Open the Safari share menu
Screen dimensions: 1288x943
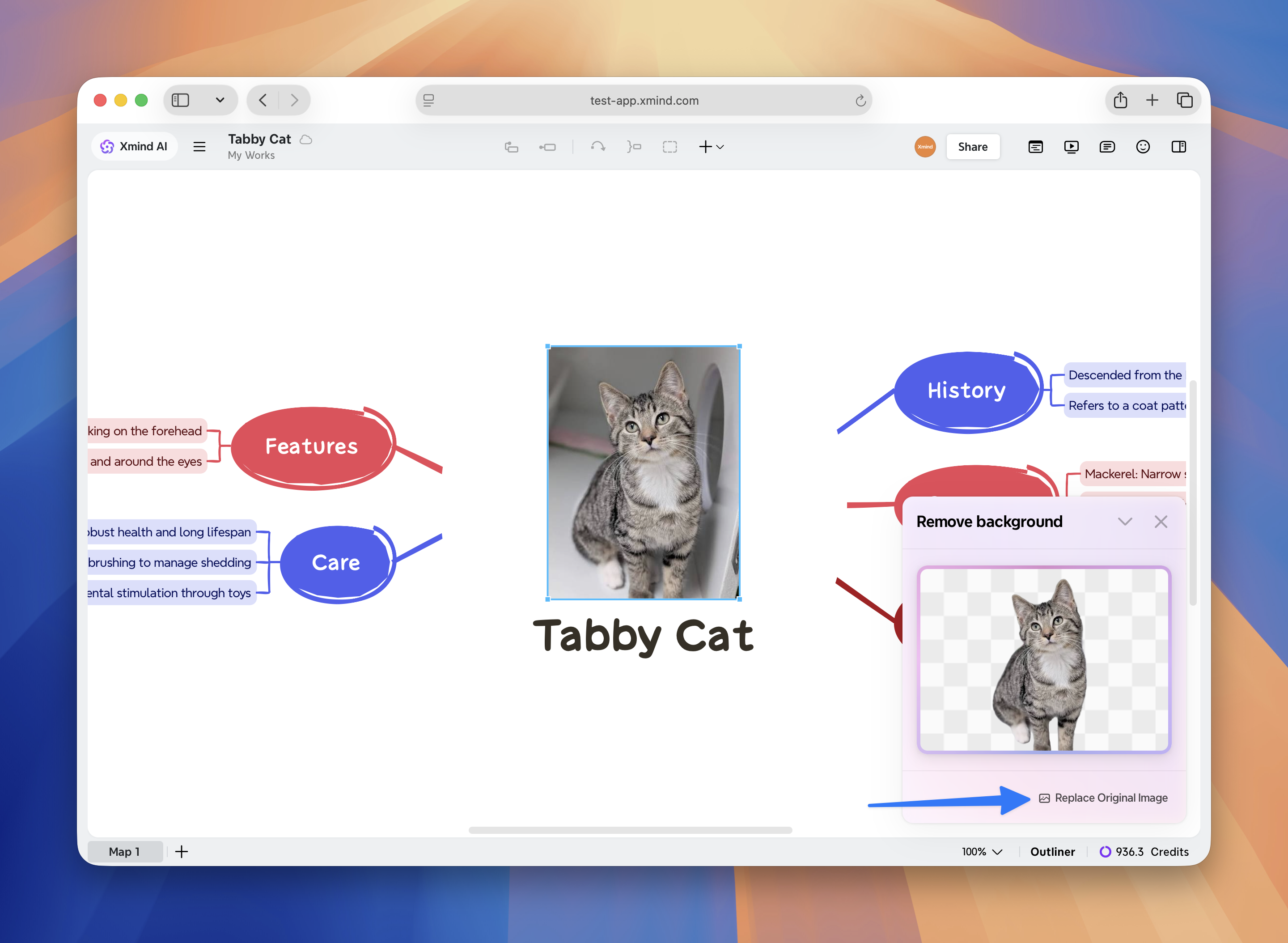[x=1120, y=101]
